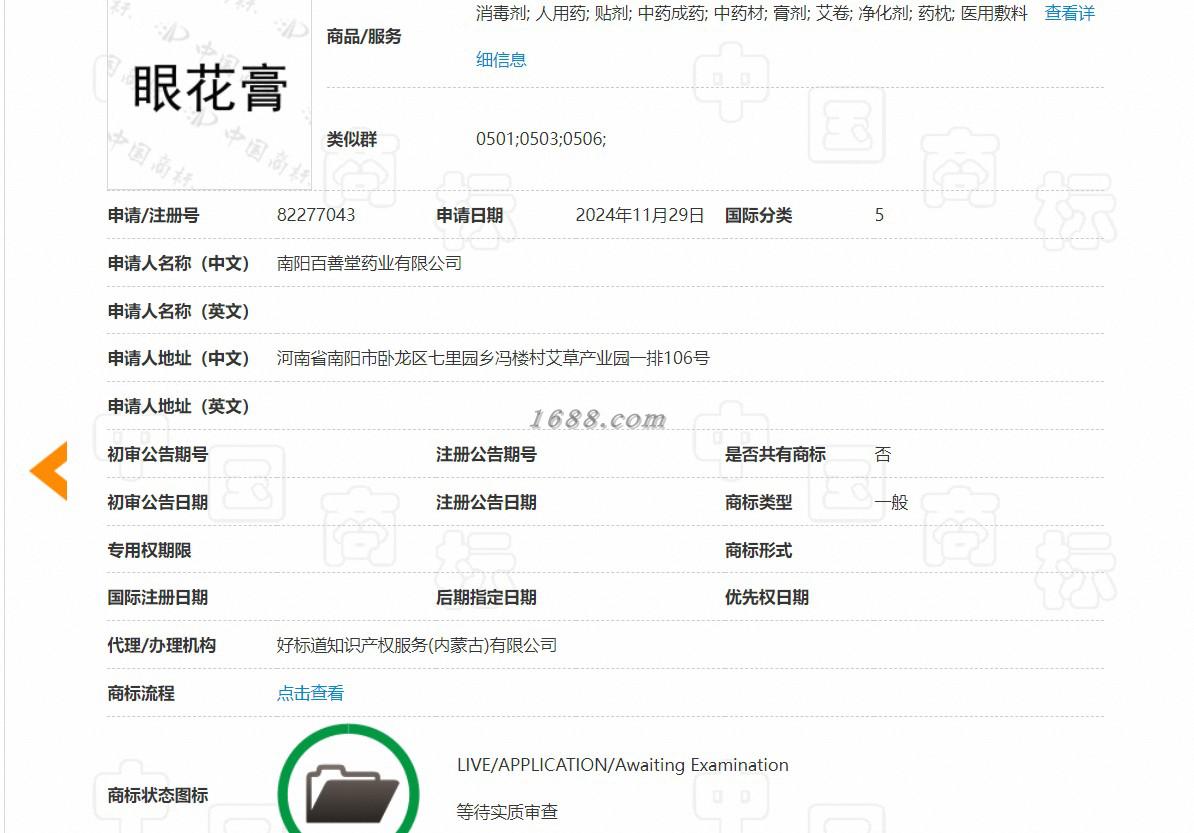Viewport: 1194px width, 833px height.
Task: Click the 申请人名称（中文） label
Action: 178,263
